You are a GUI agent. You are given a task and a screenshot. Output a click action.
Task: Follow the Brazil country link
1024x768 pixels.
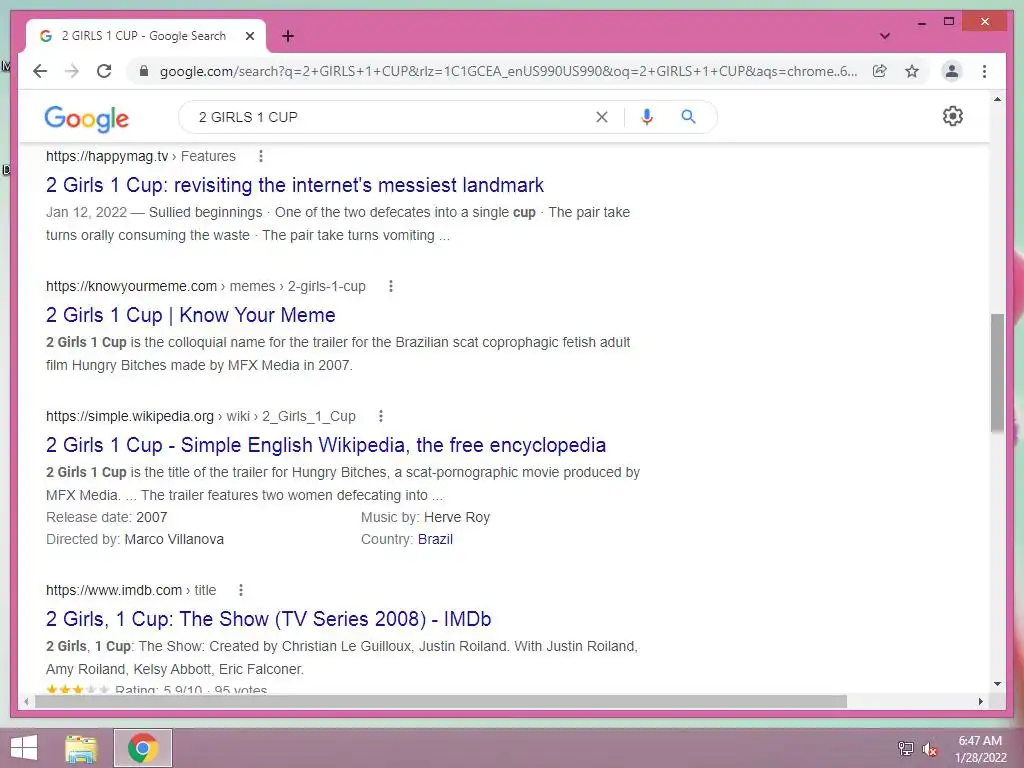pos(435,539)
